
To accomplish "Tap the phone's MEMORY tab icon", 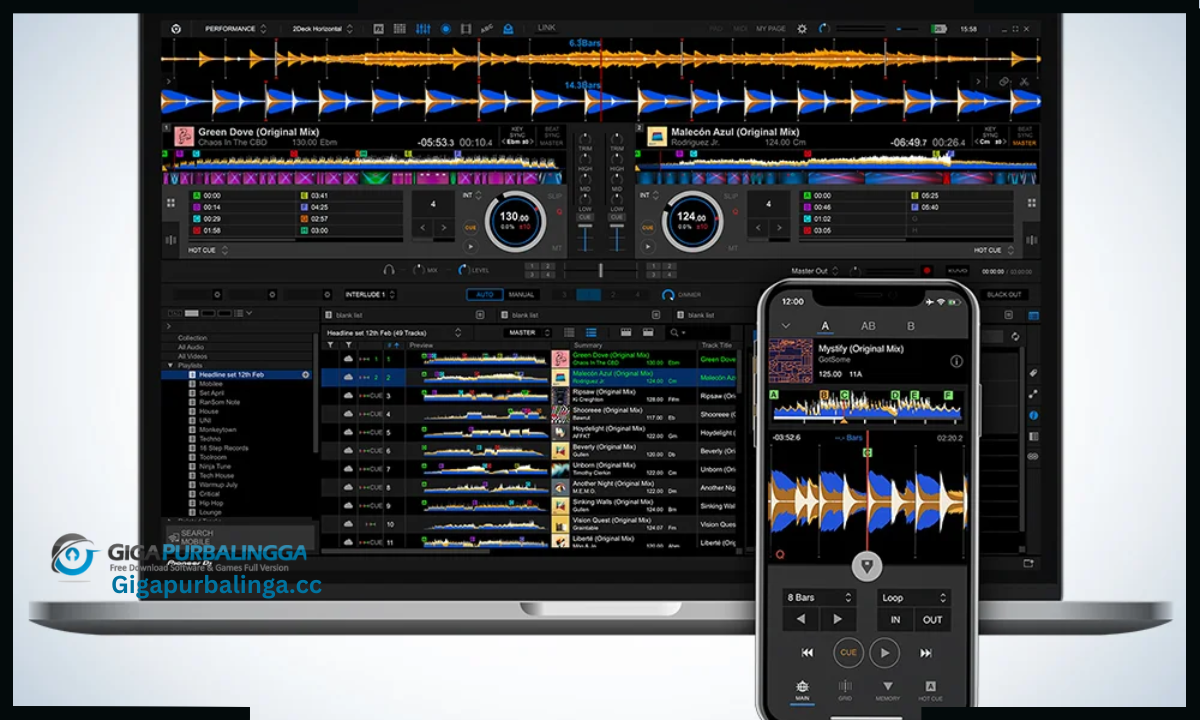I will click(888, 688).
